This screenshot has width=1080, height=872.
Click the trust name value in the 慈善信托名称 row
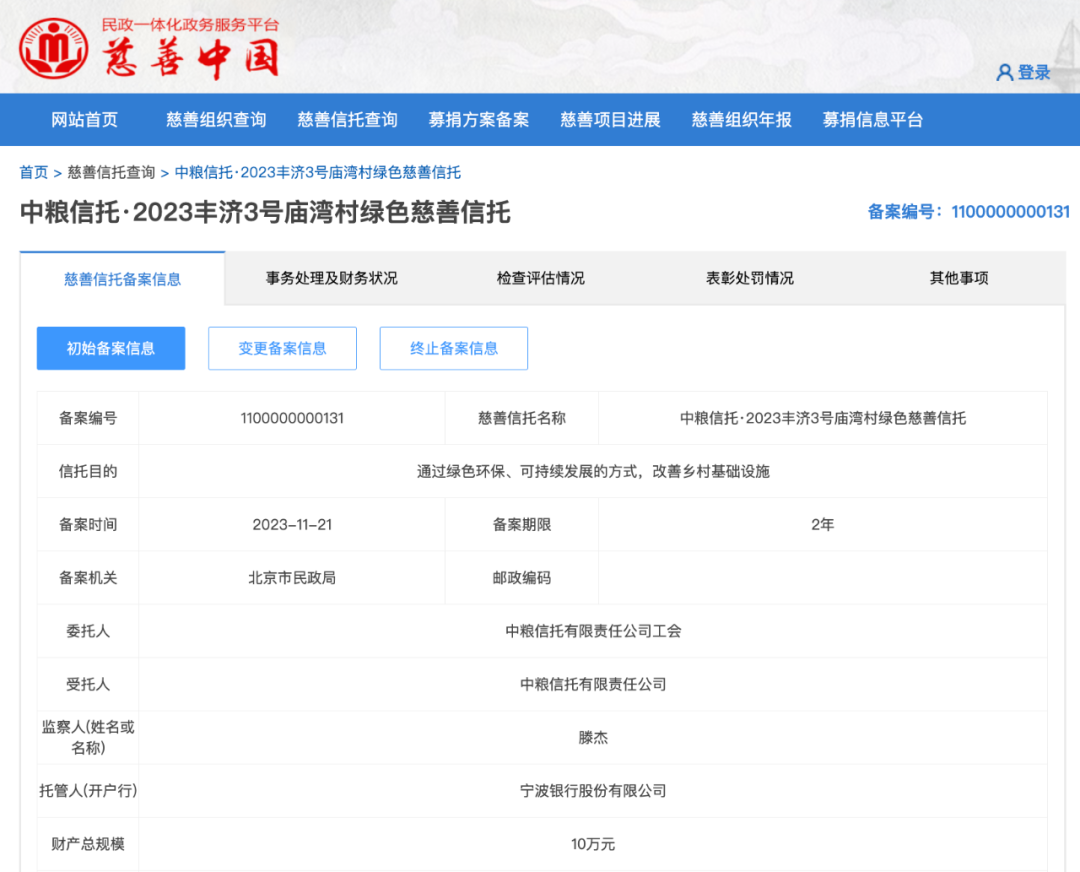pos(823,418)
